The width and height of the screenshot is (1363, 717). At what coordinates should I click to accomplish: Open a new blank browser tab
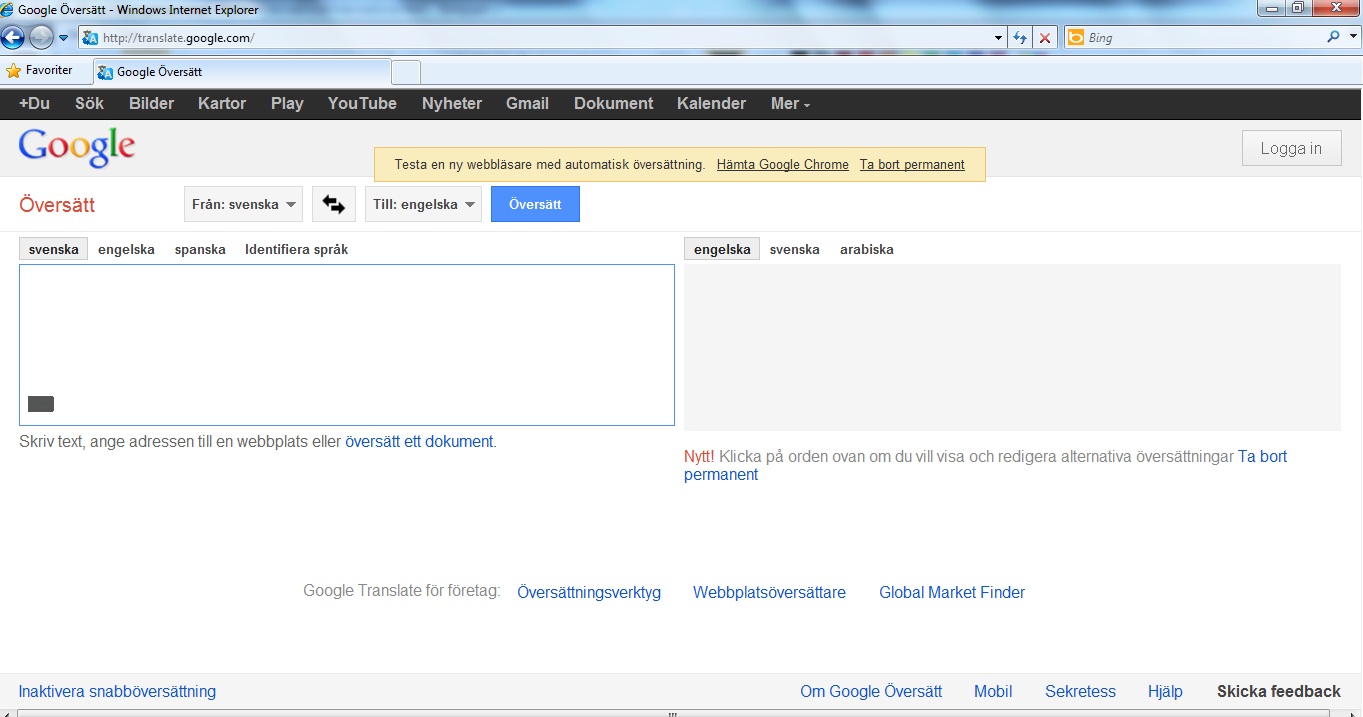click(x=406, y=72)
